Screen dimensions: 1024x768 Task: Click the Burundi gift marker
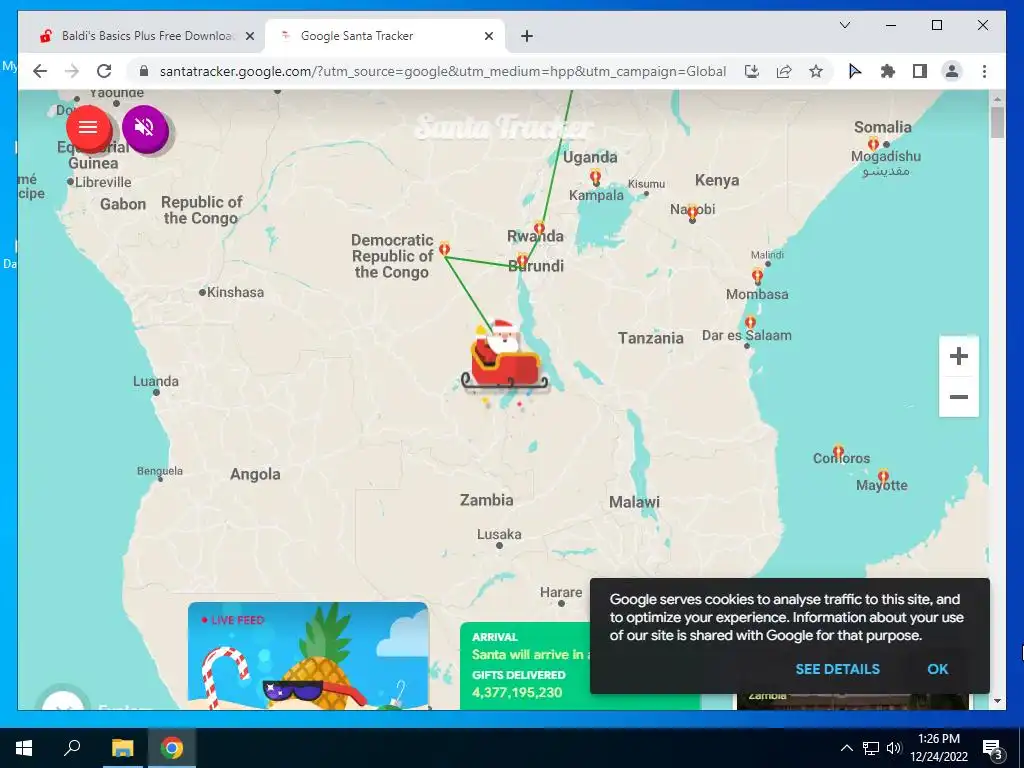(x=522, y=261)
